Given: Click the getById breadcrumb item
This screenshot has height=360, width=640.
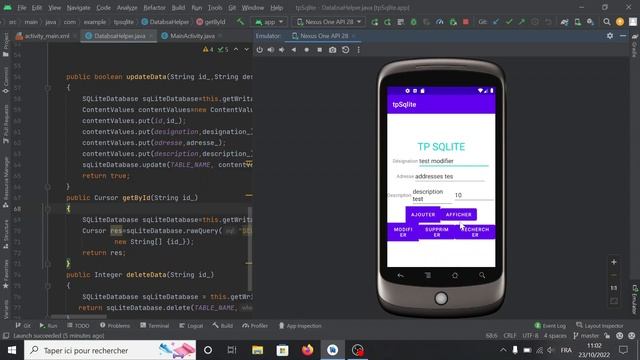Looking at the screenshot, I should click(x=211, y=22).
